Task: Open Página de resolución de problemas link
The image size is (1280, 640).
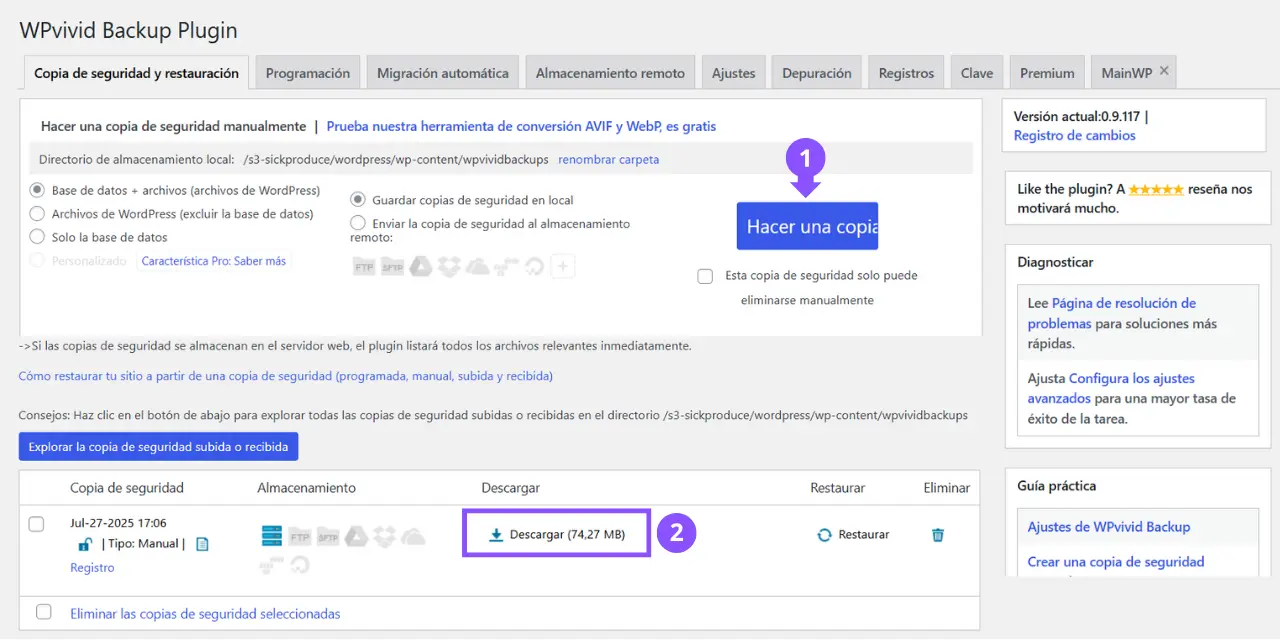Action: (x=1111, y=313)
